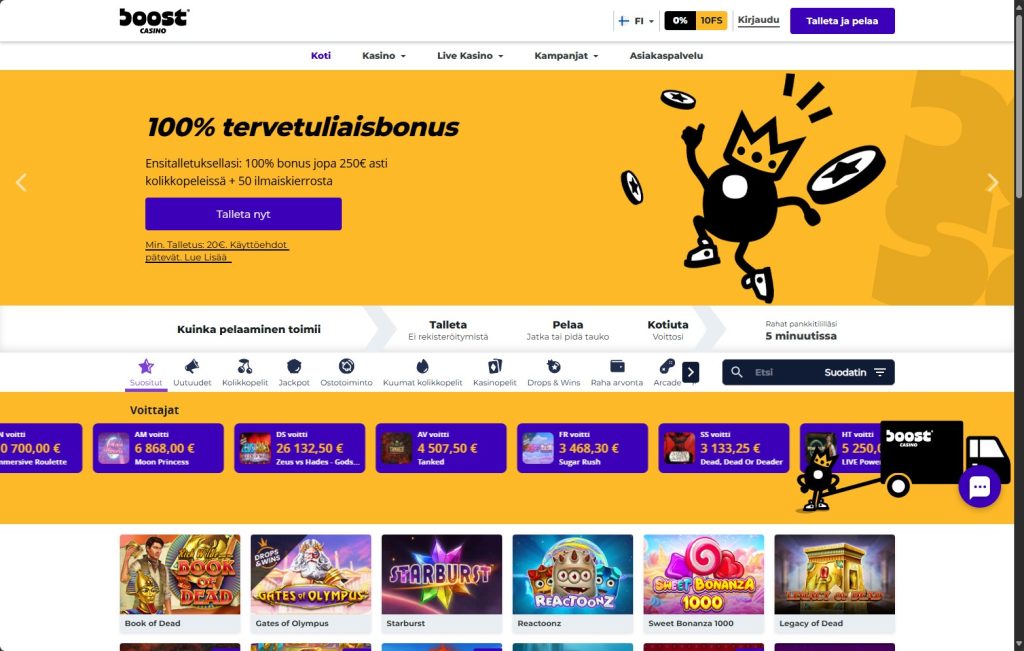The width and height of the screenshot is (1024, 651).
Task: Open the Kirjaudu login link
Action: 758,20
